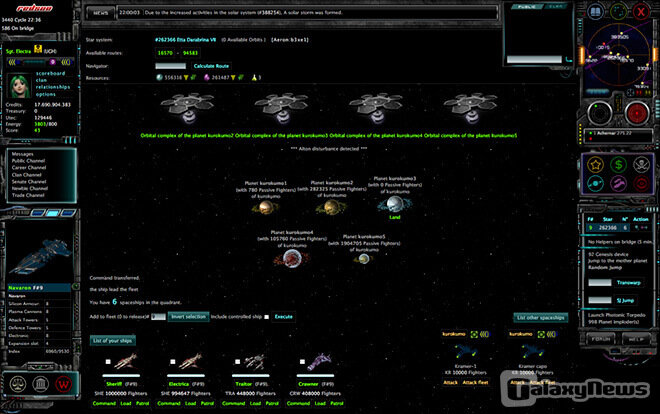
Task: Open the options link
Action: pos(45,94)
